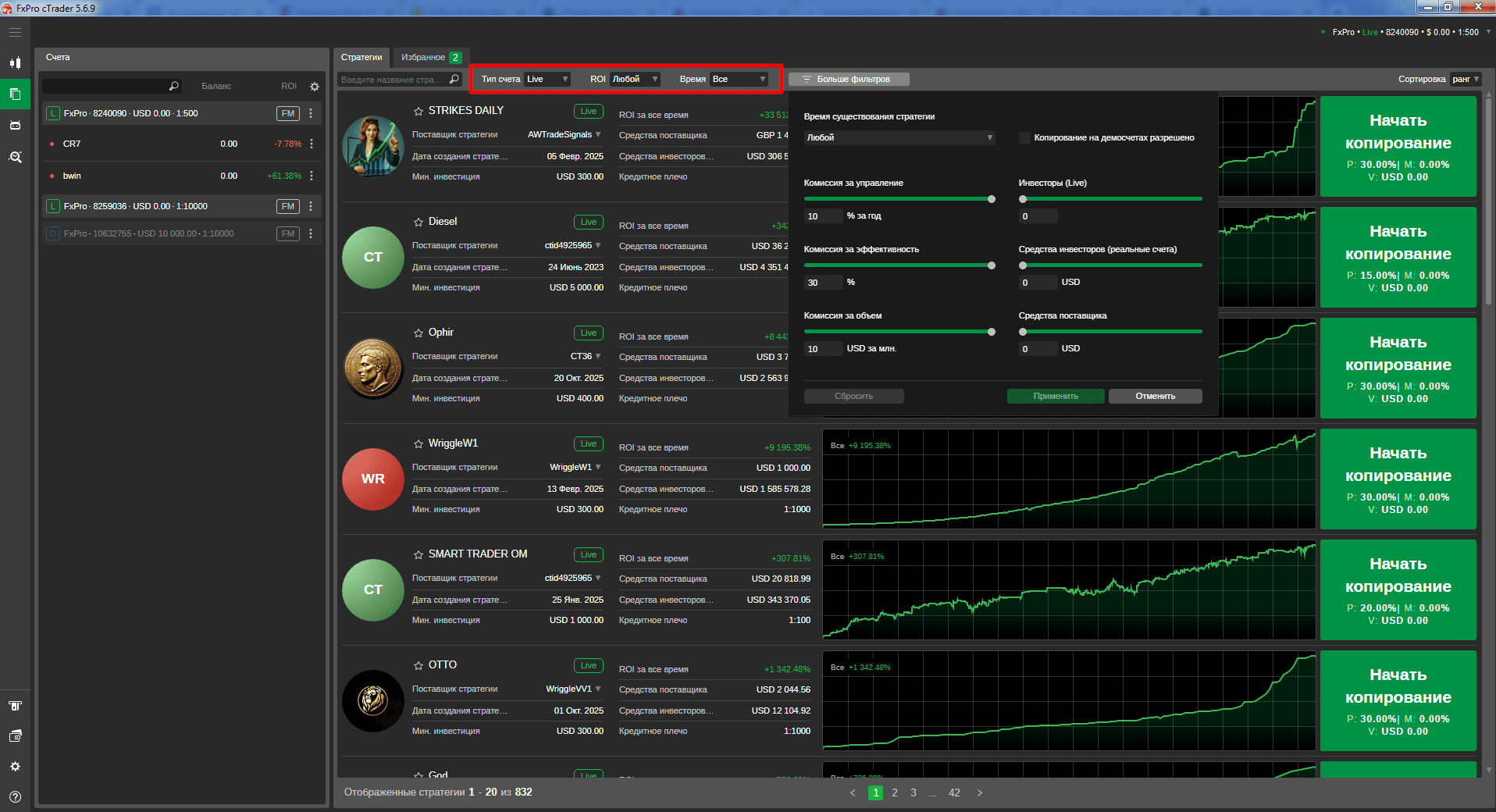Screen dimensions: 1496x812
Task: Open the help question mark icon
Action: coord(15,797)
